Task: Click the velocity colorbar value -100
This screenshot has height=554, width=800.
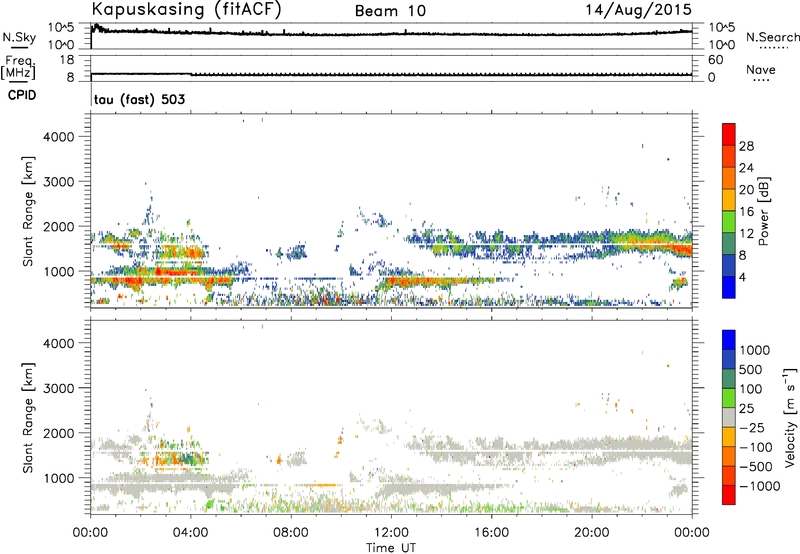Action: point(756,447)
